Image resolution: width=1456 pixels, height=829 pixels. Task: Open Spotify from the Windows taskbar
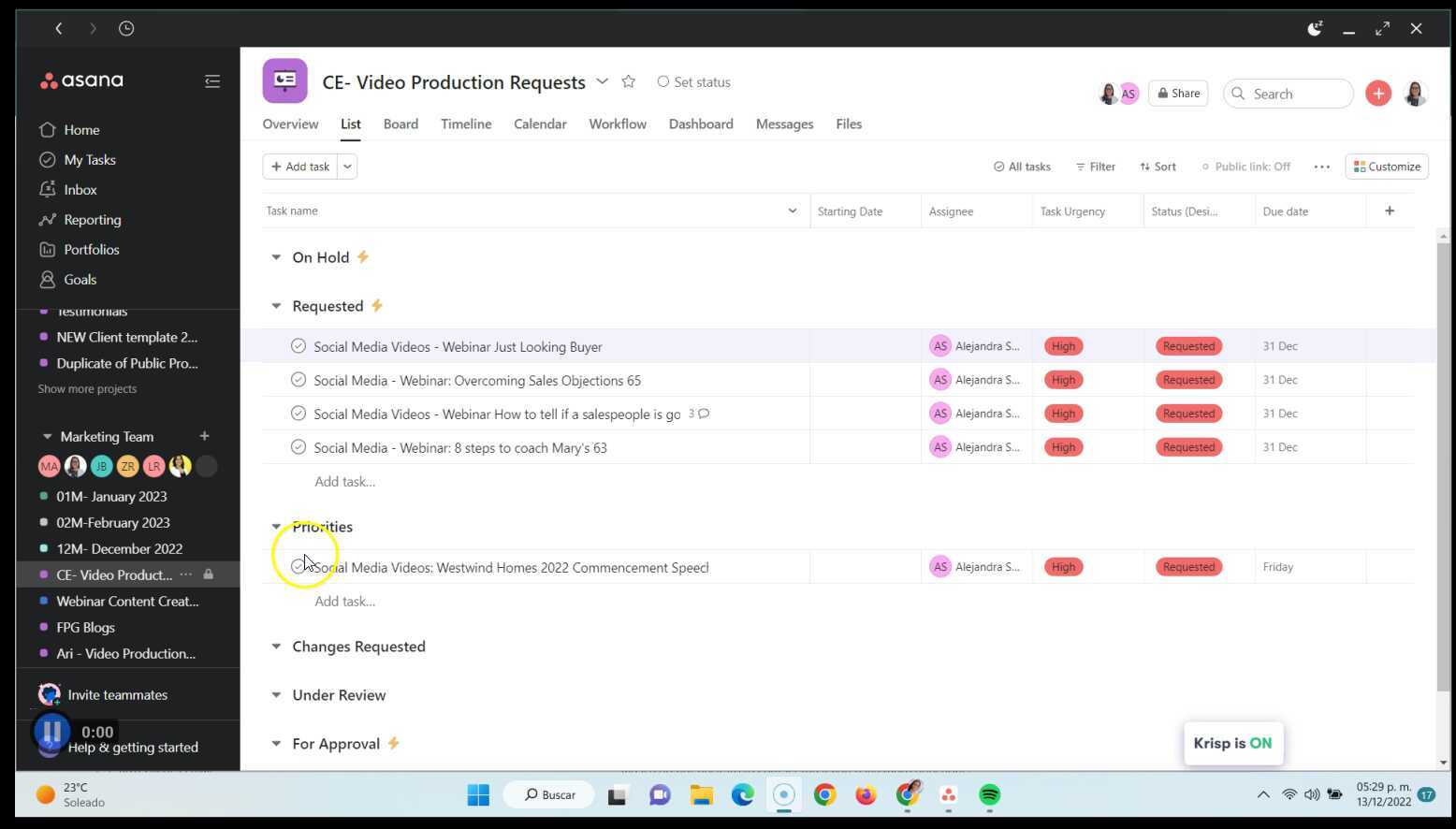989,795
